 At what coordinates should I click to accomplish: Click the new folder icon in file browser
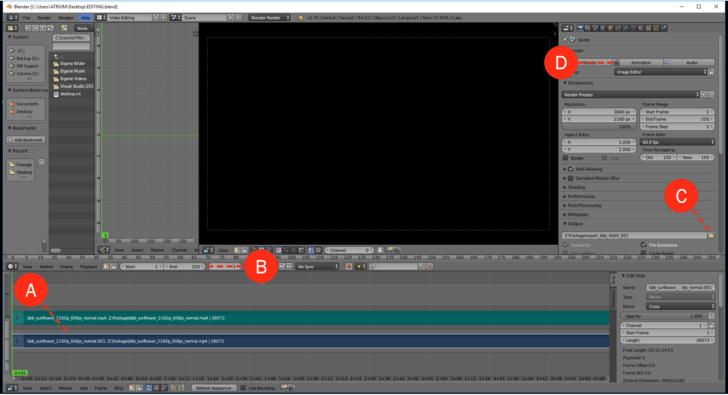point(65,28)
